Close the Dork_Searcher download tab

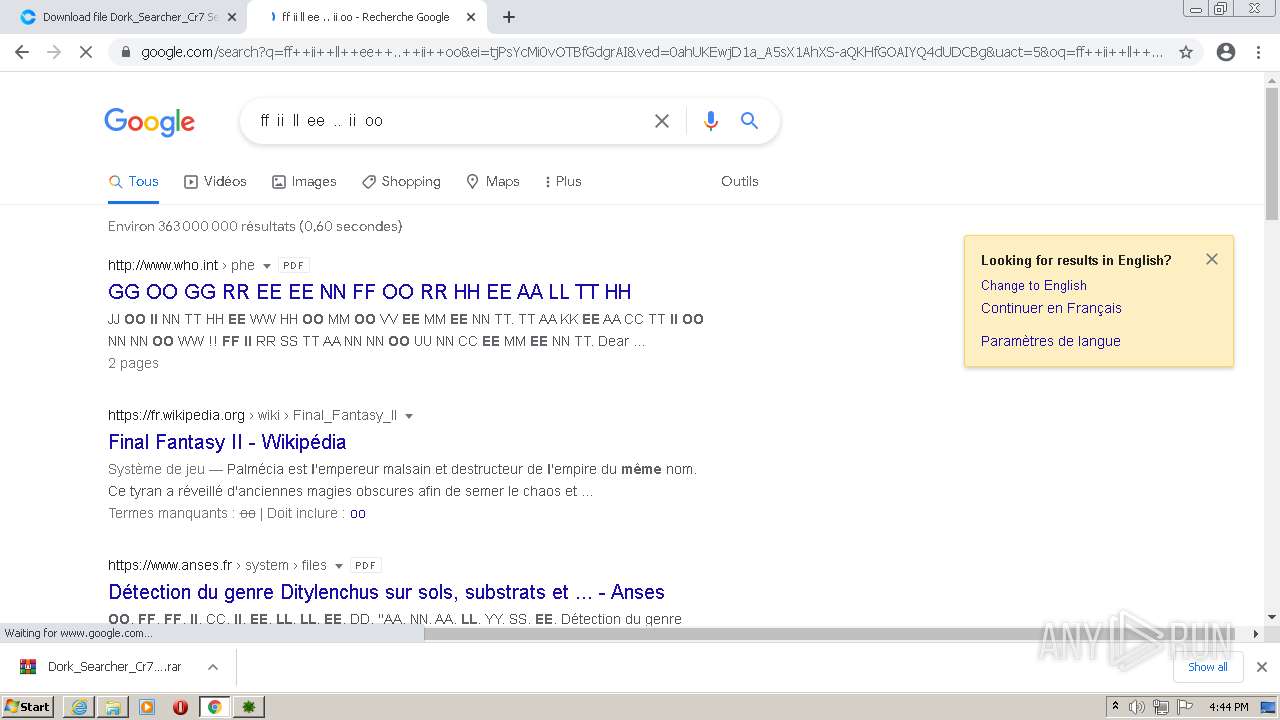coord(232,17)
